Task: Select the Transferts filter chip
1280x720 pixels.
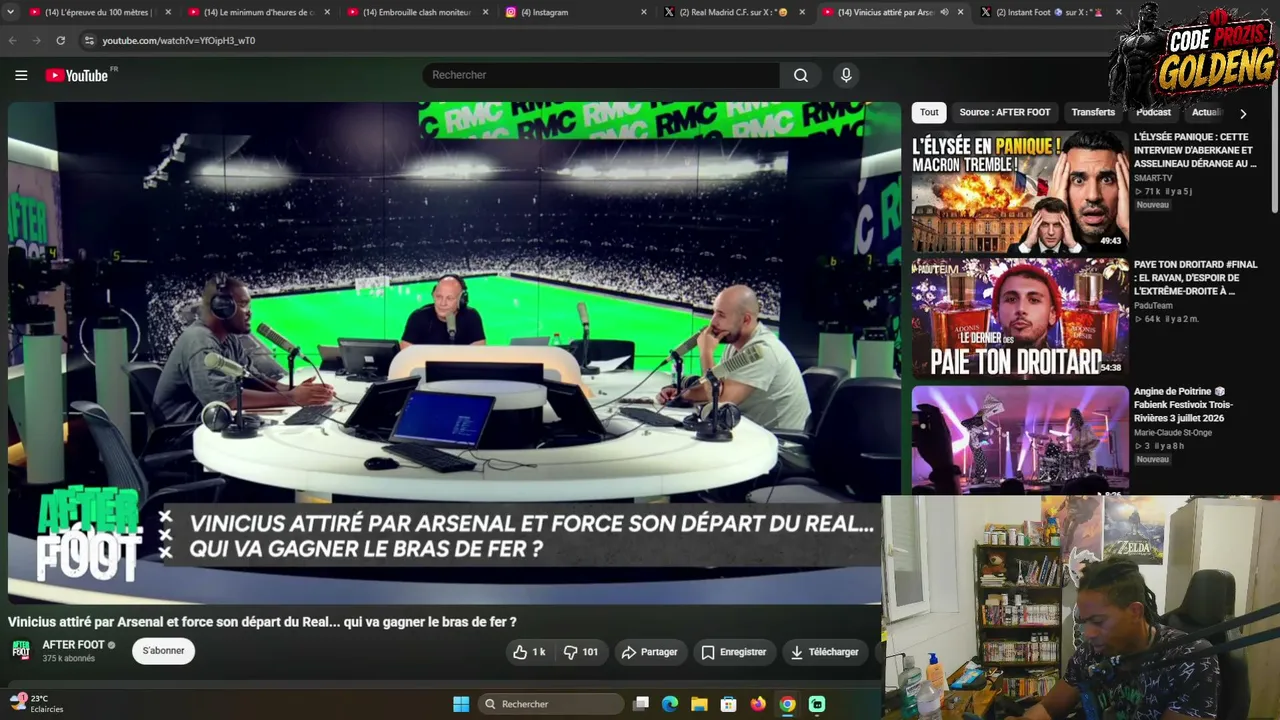Action: pyautogui.click(x=1093, y=113)
